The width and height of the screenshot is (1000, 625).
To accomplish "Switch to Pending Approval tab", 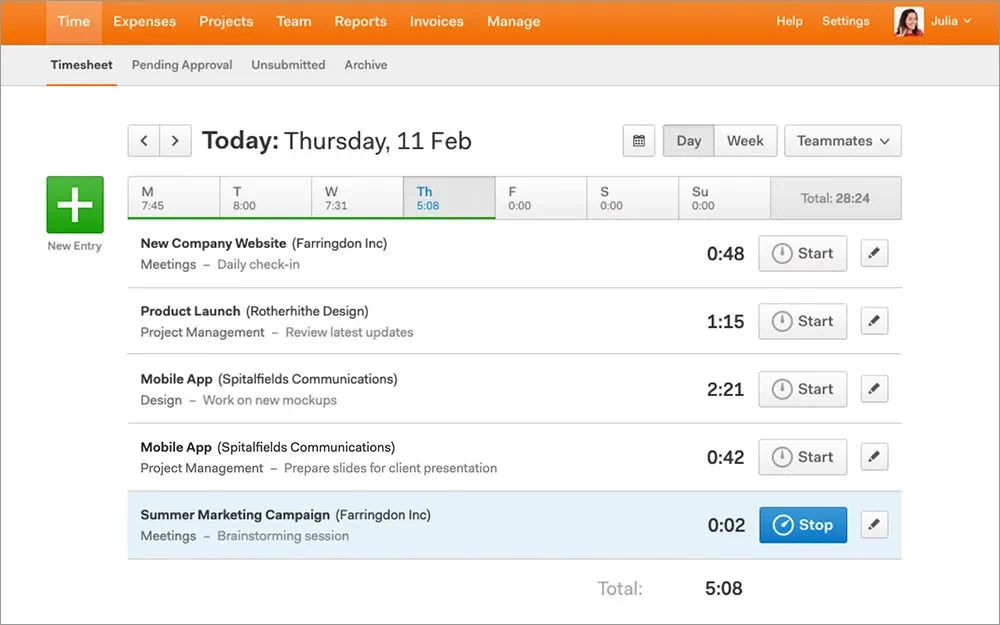I will tap(182, 65).
